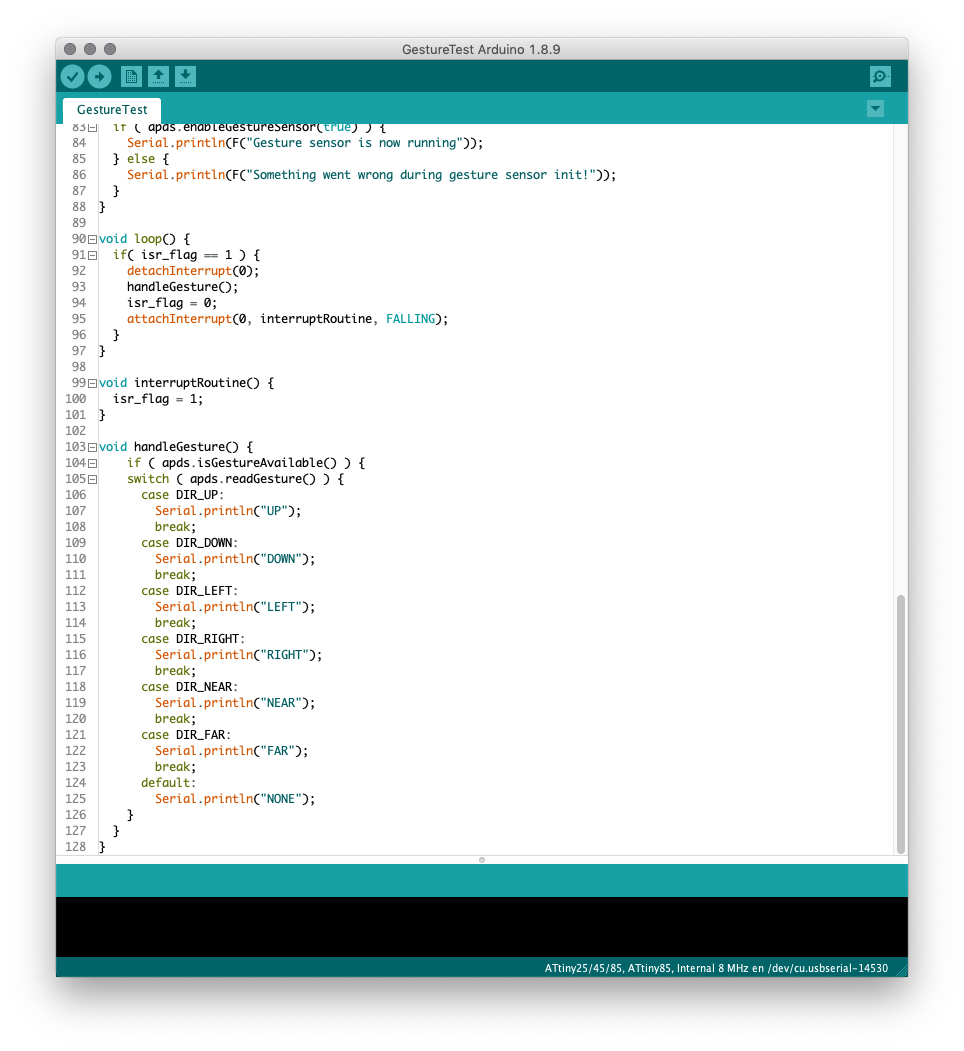964x1051 pixels.
Task: Collapse the handleGesture fold marker at line 103
Action: [x=93, y=447]
